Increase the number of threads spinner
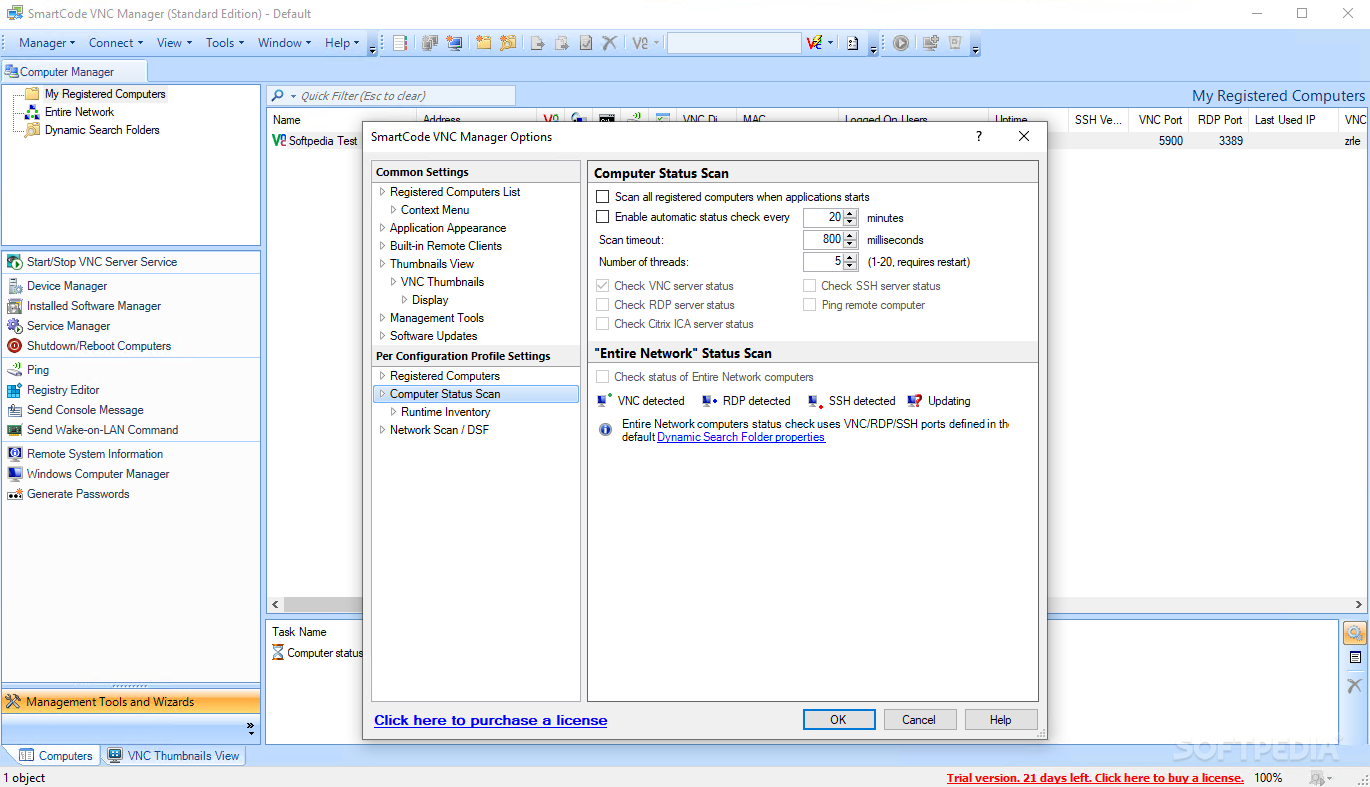 [x=850, y=258]
